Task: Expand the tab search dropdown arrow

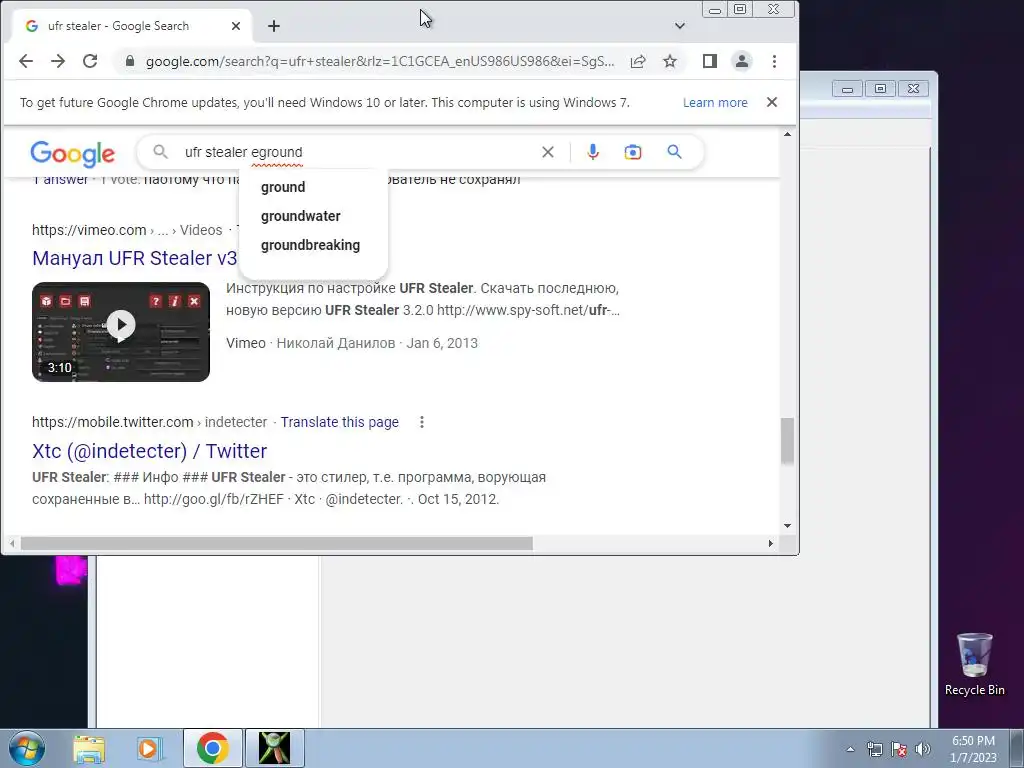Action: click(680, 26)
